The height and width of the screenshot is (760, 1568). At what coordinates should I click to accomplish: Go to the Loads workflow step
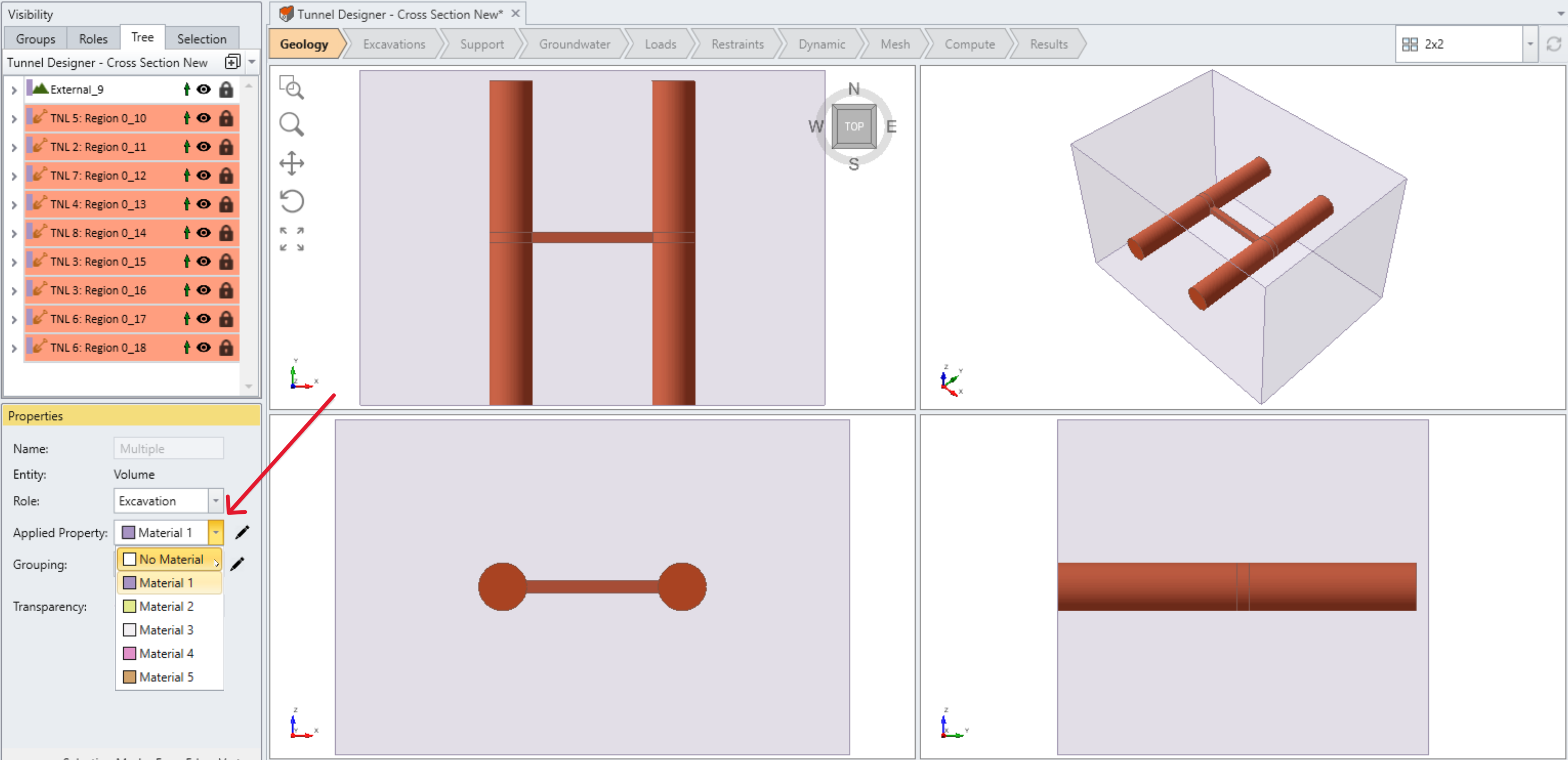tap(660, 44)
